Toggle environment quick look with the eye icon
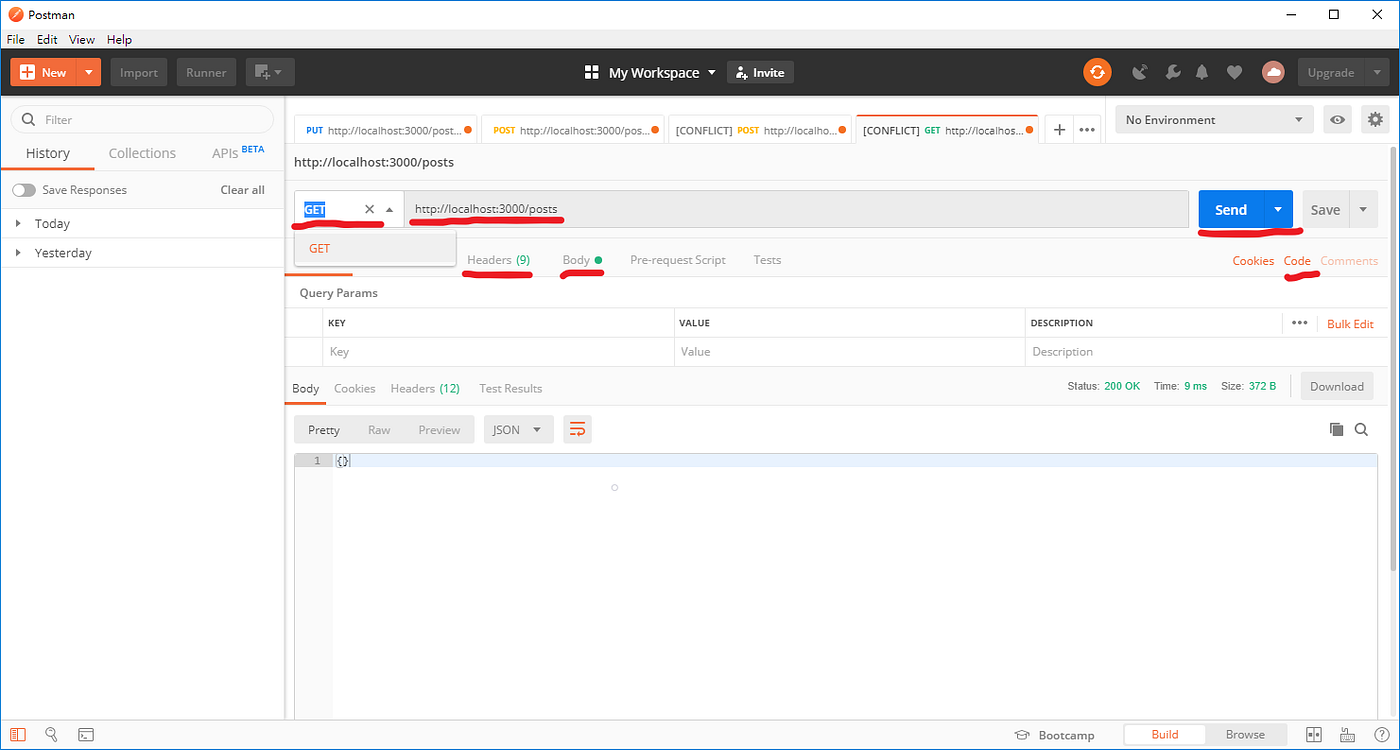The width and height of the screenshot is (1400, 750). (1337, 119)
